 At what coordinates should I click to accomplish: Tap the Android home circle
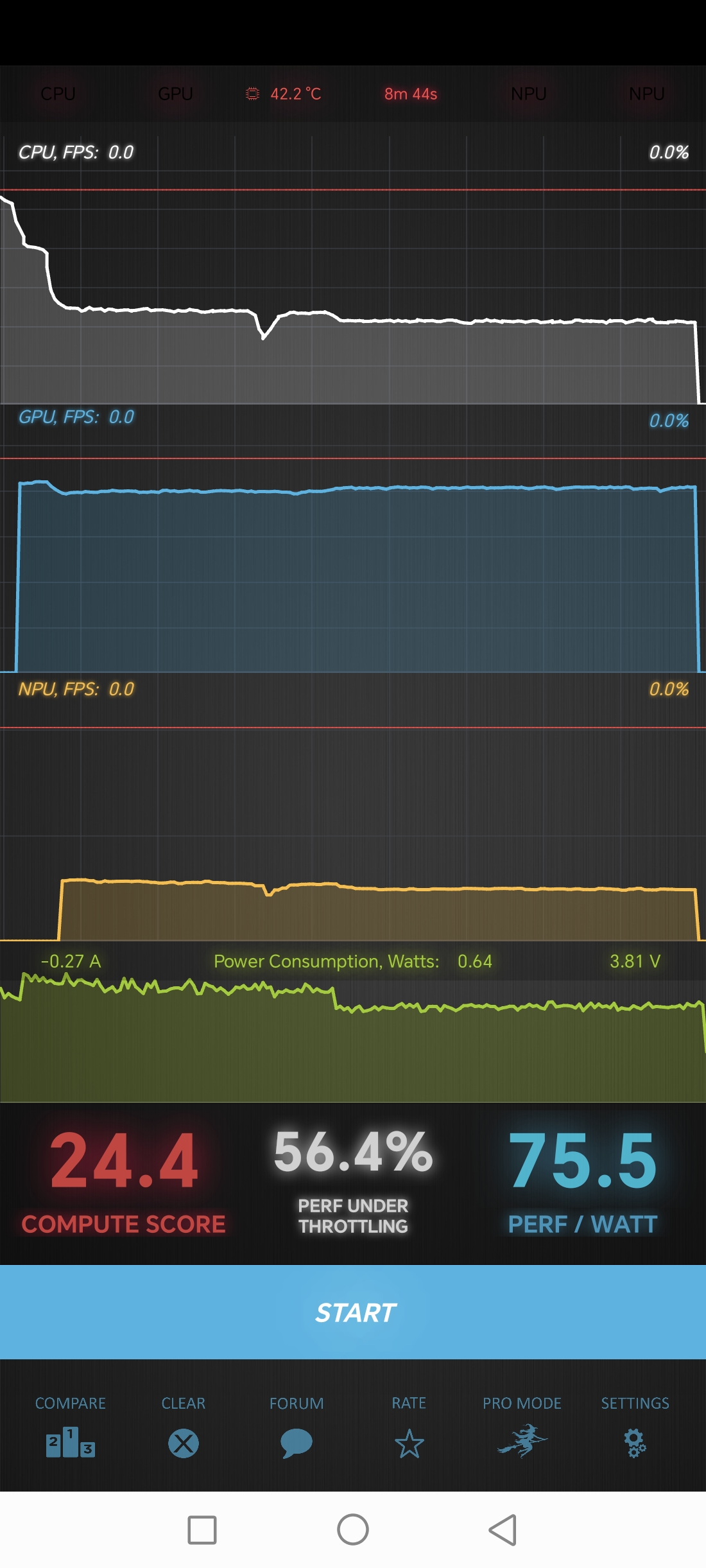pyautogui.click(x=353, y=1529)
